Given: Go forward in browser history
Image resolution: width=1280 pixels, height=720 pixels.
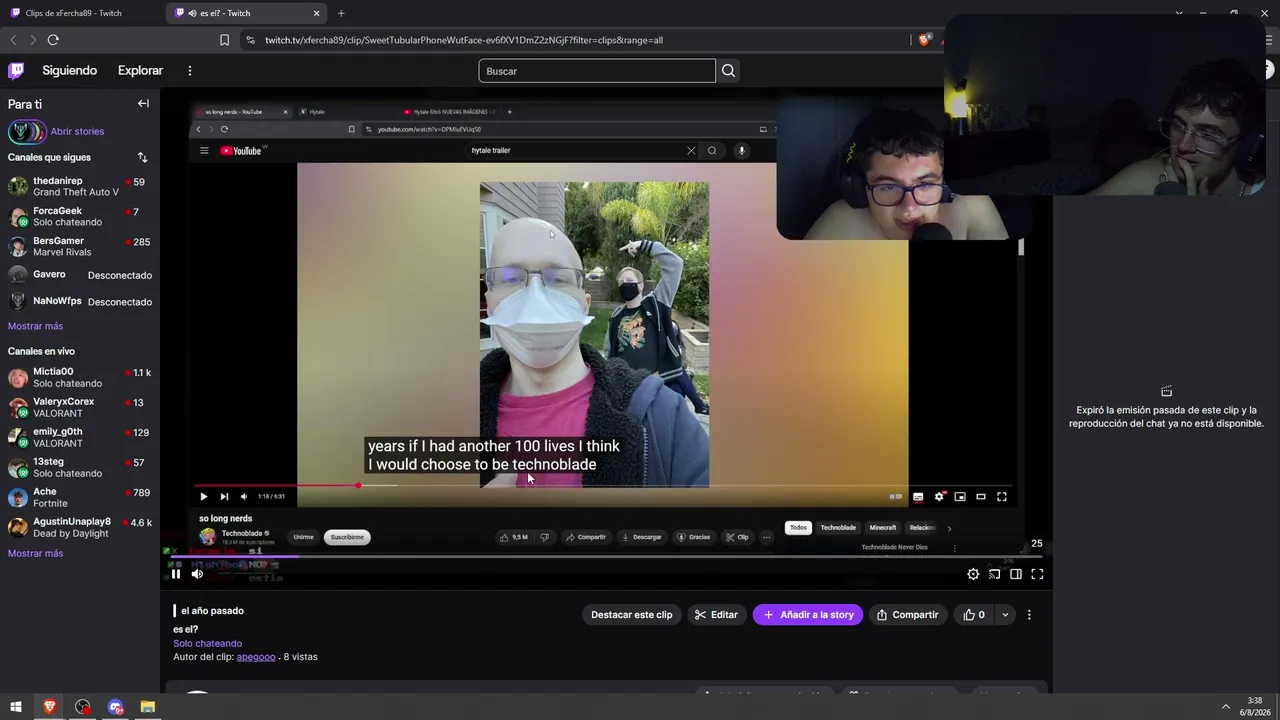Looking at the screenshot, I should pyautogui.click(x=33, y=40).
